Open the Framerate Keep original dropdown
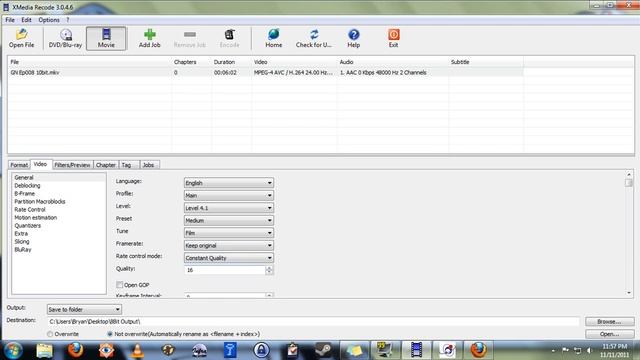The height and width of the screenshot is (360, 640). (229, 245)
